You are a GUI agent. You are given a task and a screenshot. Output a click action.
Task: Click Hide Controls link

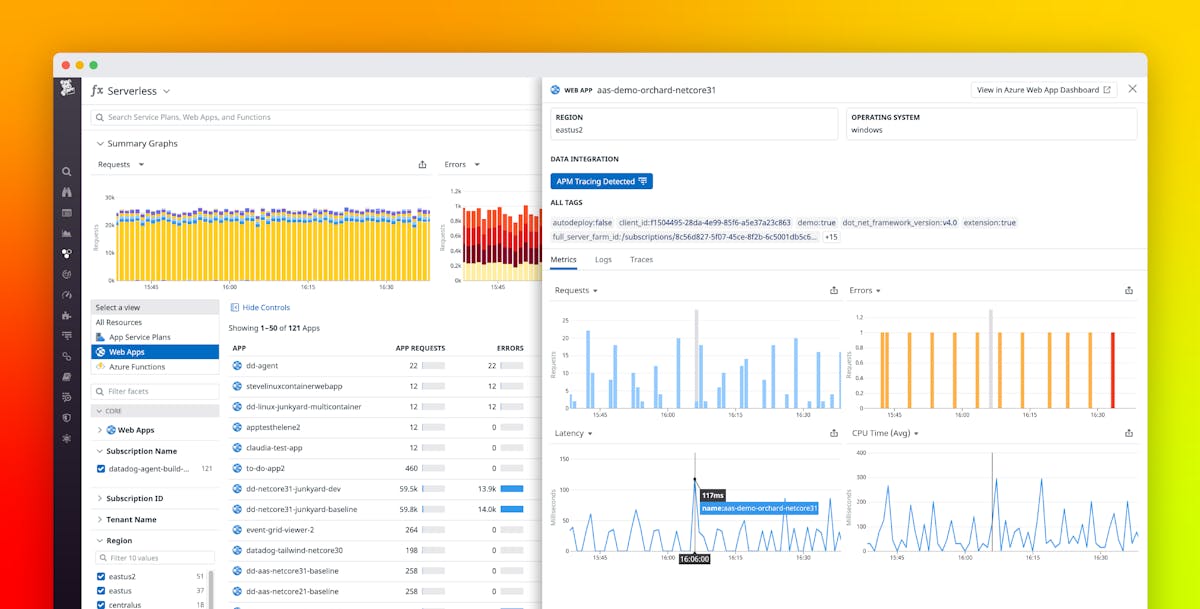(260, 307)
